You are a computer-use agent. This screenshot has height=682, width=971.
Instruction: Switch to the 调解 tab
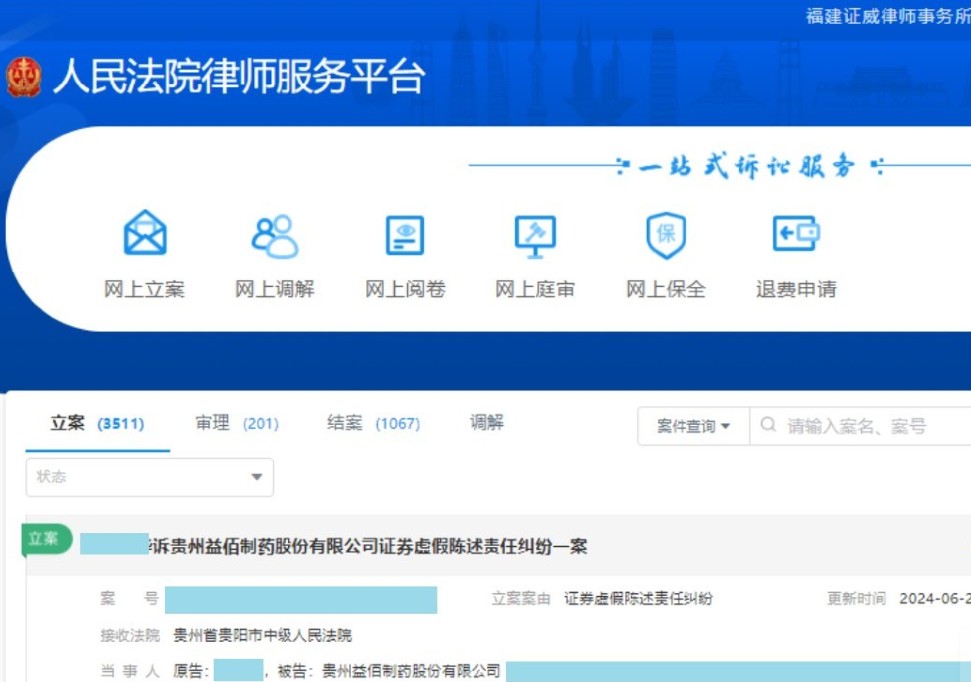point(487,423)
